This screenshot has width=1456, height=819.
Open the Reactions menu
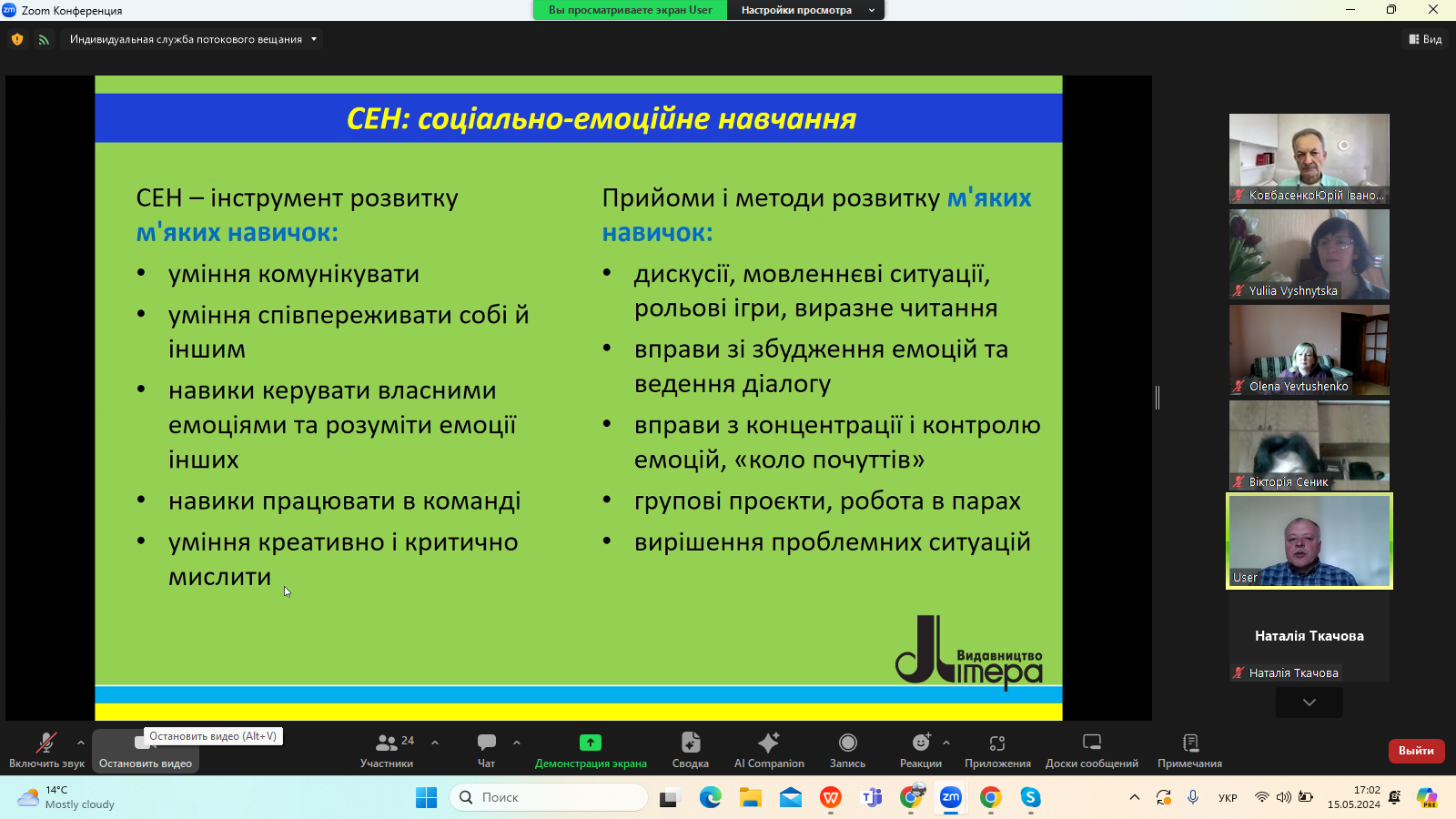tap(920, 743)
